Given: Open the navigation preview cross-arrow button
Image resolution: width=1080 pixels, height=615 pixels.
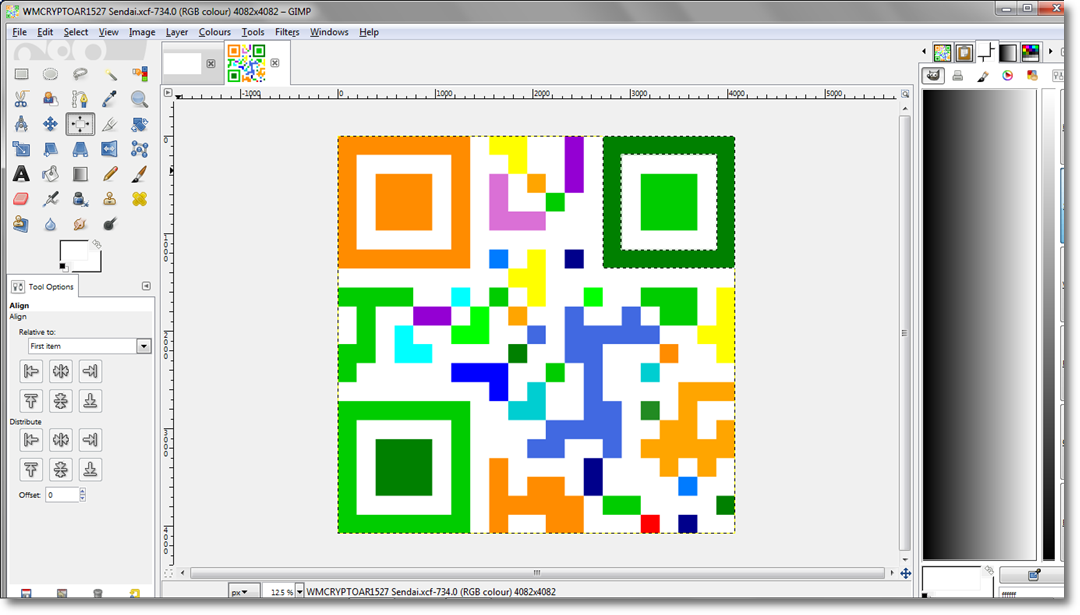Looking at the screenshot, I should pyautogui.click(x=906, y=573).
